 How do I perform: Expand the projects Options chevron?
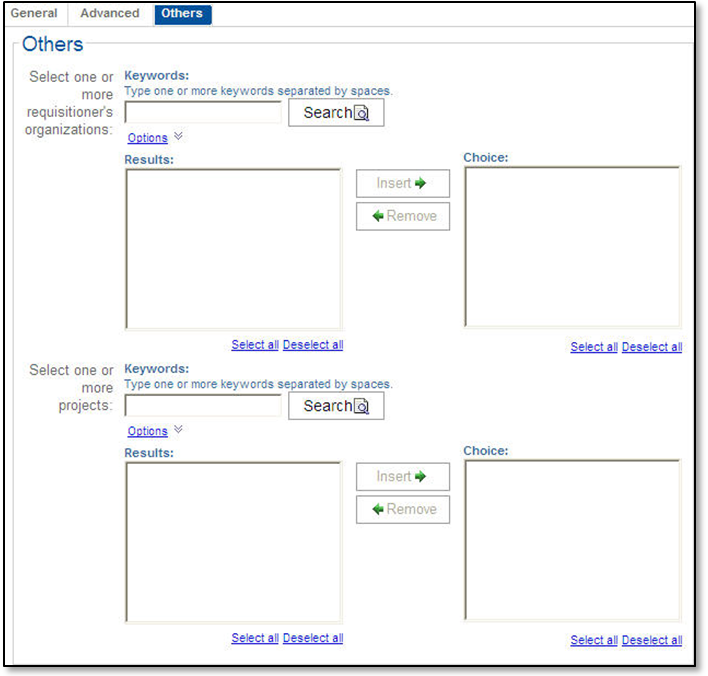[178, 430]
